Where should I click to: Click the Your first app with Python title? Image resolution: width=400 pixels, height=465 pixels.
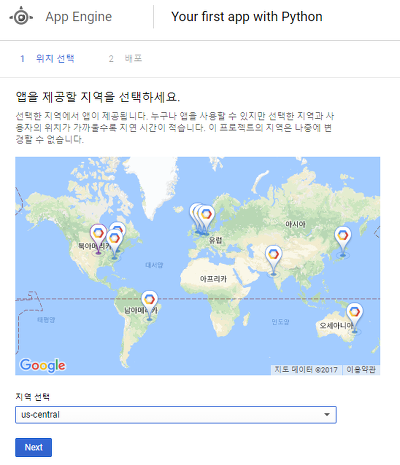coord(247,17)
